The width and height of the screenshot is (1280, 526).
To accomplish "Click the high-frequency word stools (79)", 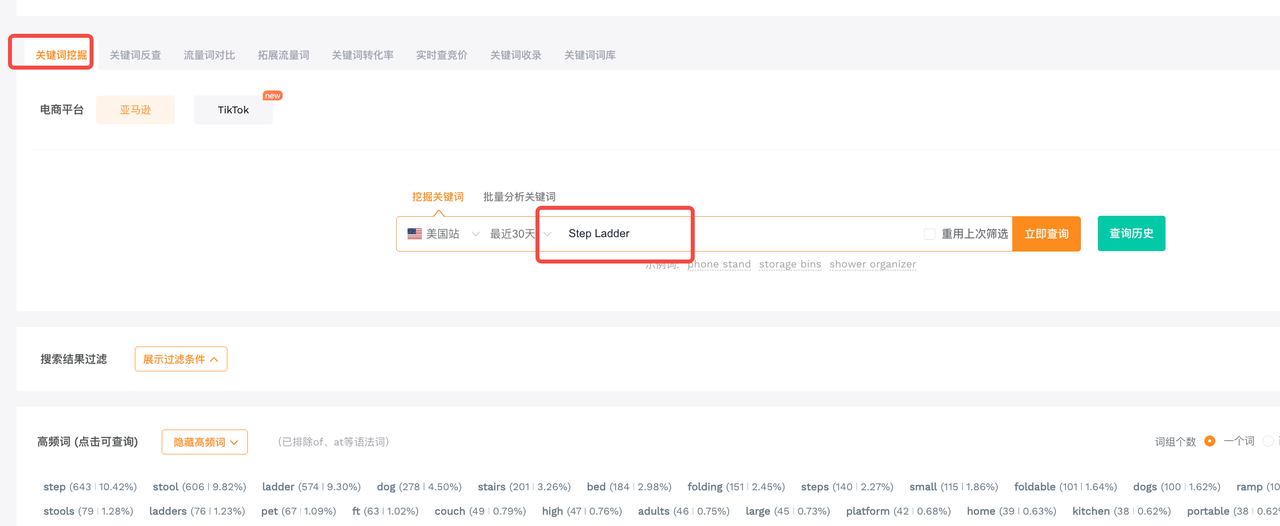I will [88, 511].
